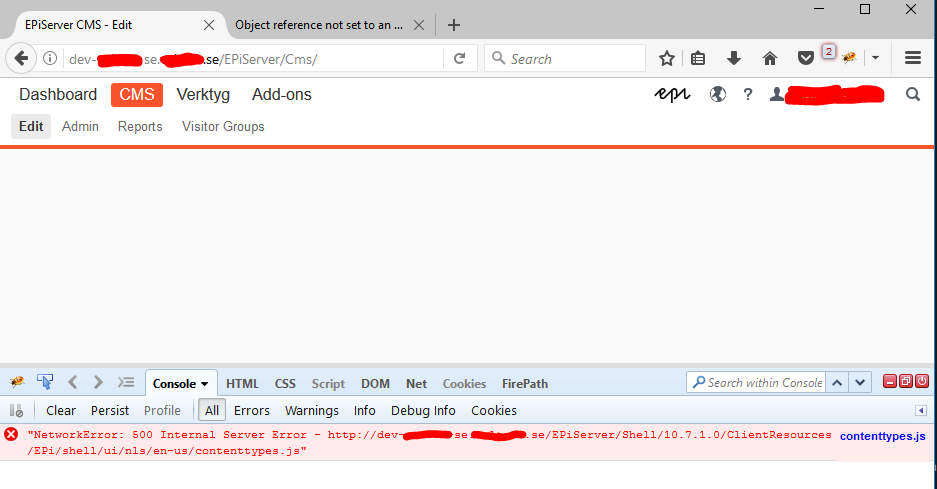The height and width of the screenshot is (489, 937).
Task: Show site information via the info icon
Action: coord(50,58)
